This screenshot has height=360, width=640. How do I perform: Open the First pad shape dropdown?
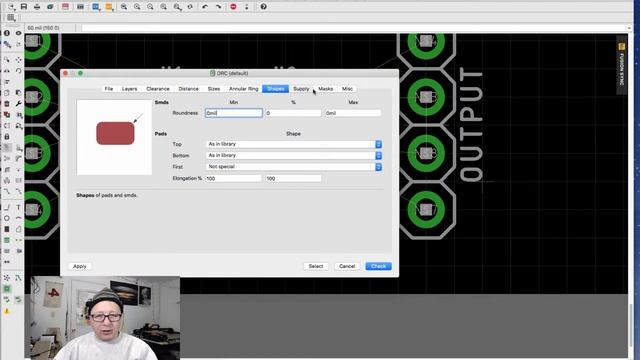[294, 167]
